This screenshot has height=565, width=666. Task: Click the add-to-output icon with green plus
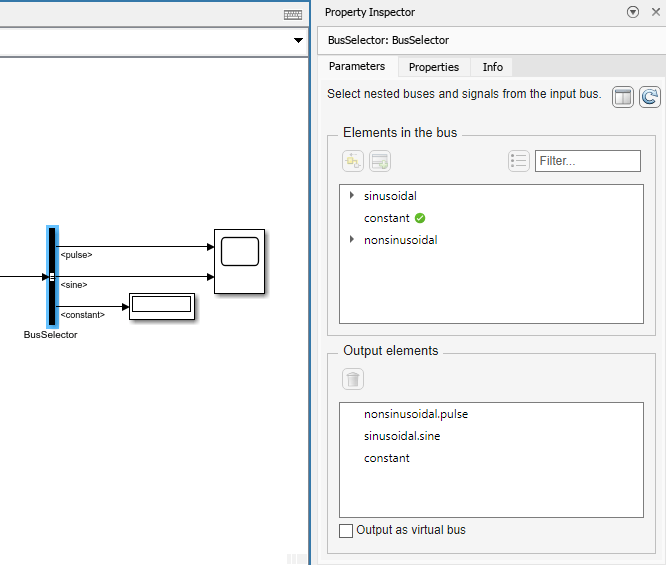click(x=380, y=161)
